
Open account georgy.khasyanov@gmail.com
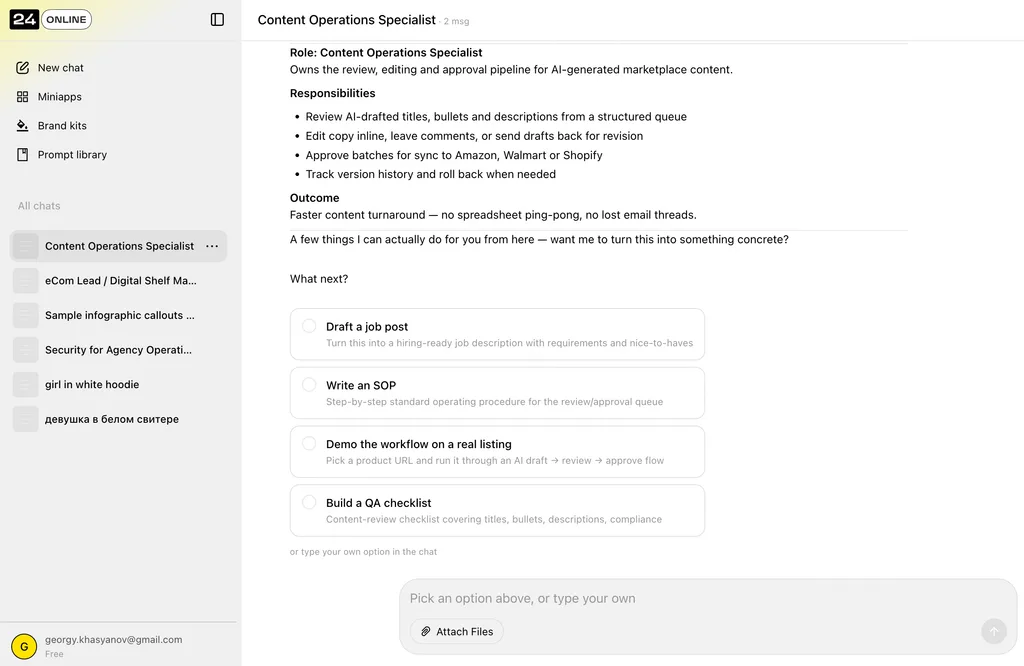pyautogui.click(x=114, y=640)
